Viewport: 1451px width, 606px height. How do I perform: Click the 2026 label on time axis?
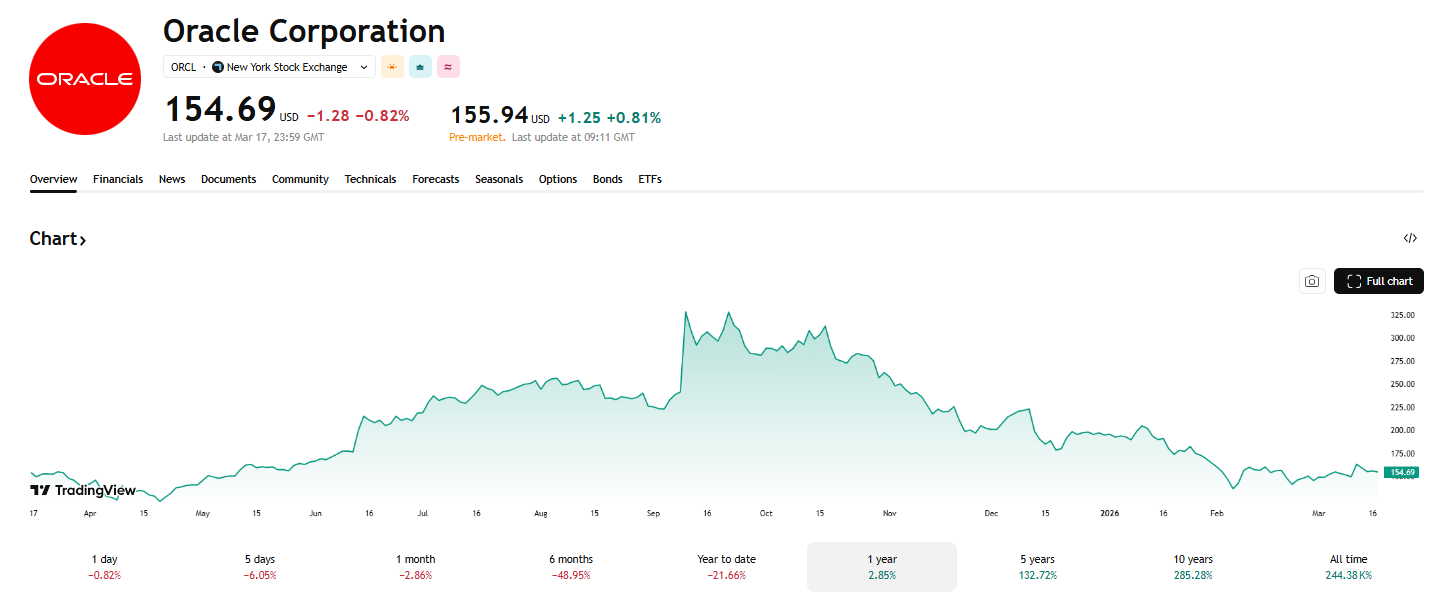1109,513
